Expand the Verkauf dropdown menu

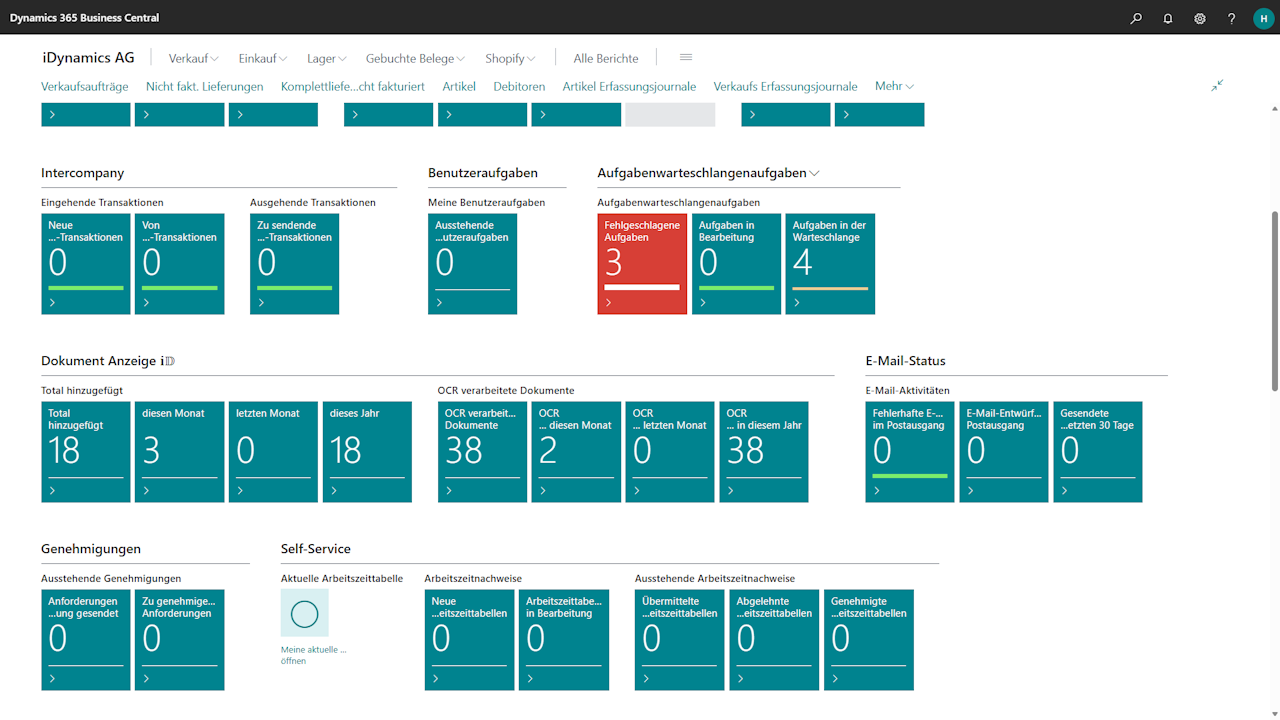pyautogui.click(x=193, y=59)
